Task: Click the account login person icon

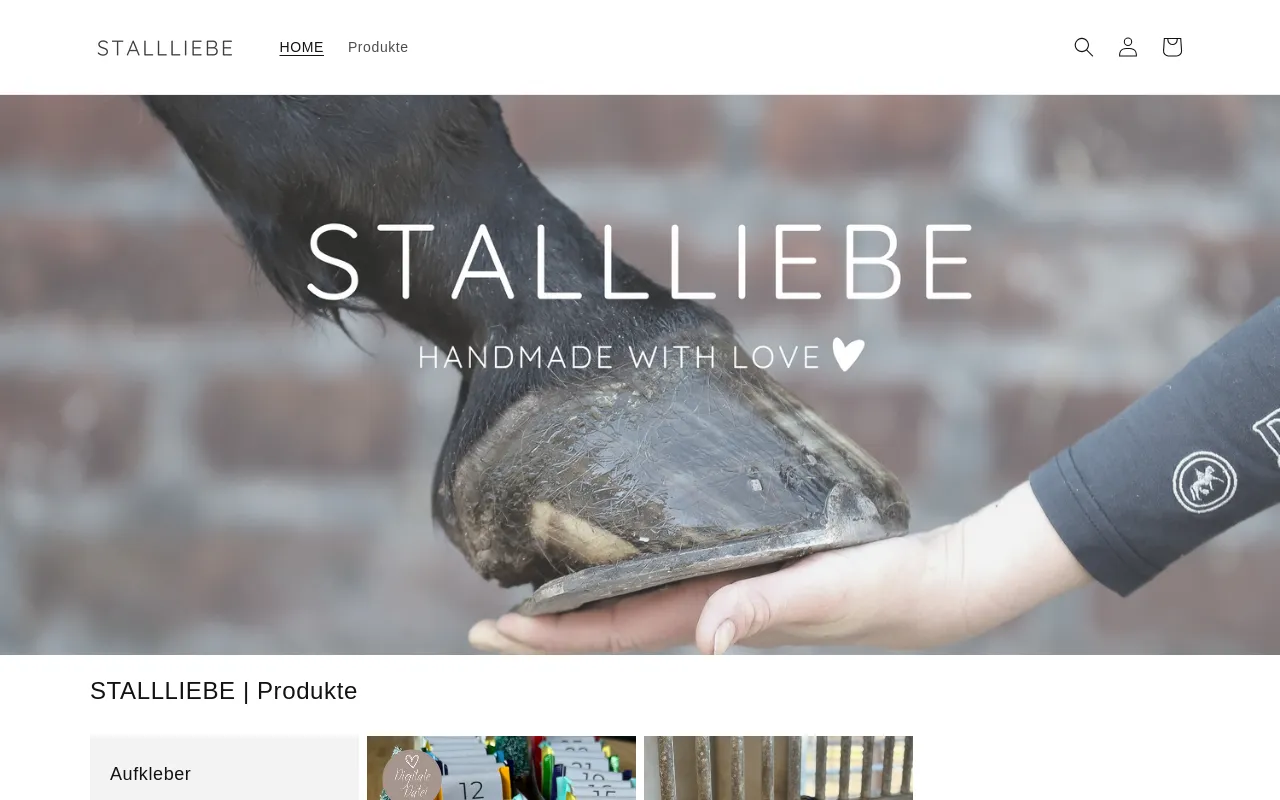Action: click(1128, 47)
